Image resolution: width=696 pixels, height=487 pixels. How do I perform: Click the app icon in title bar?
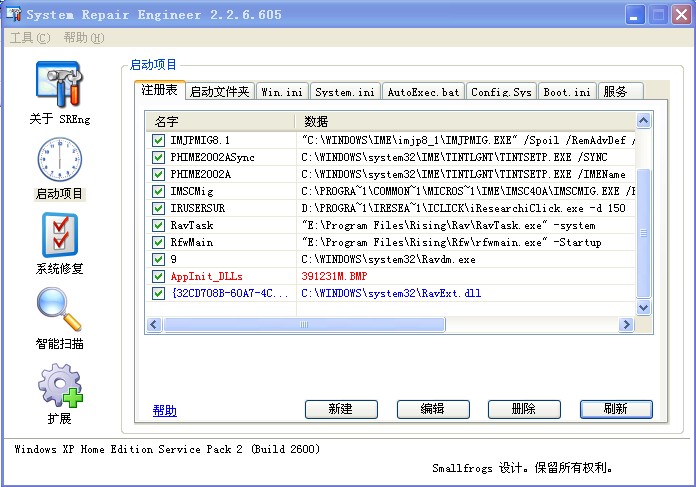tap(13, 14)
